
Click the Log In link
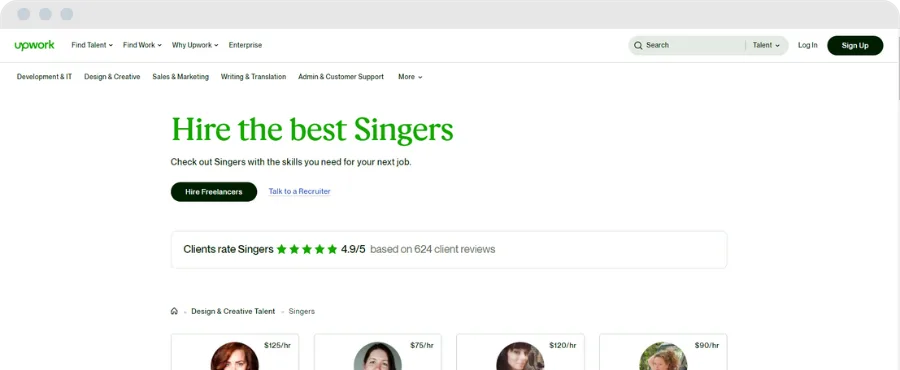pos(808,45)
